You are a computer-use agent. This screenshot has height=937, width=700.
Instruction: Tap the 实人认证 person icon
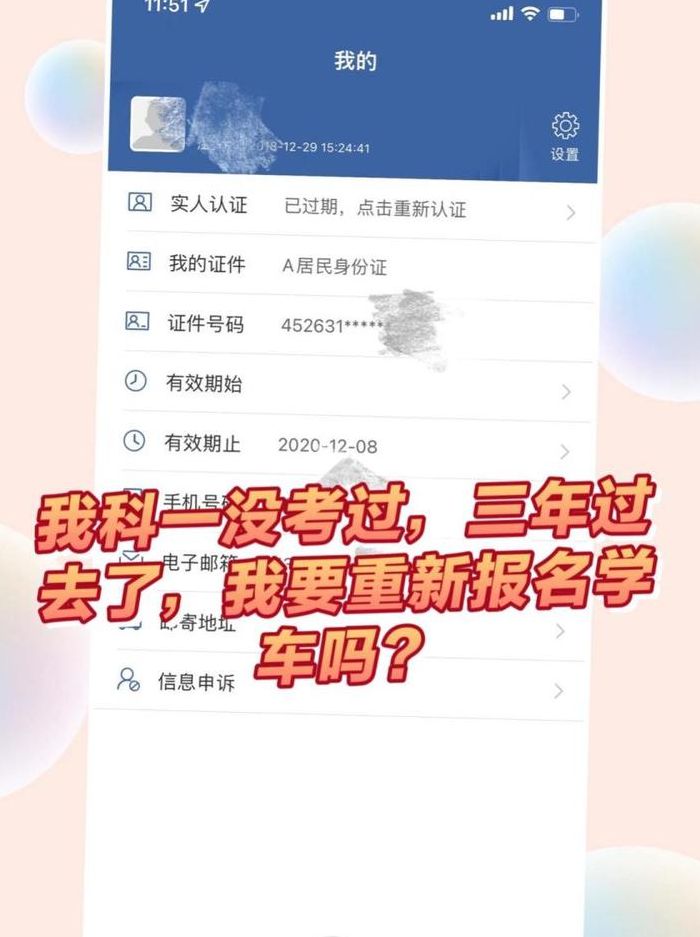[x=140, y=202]
